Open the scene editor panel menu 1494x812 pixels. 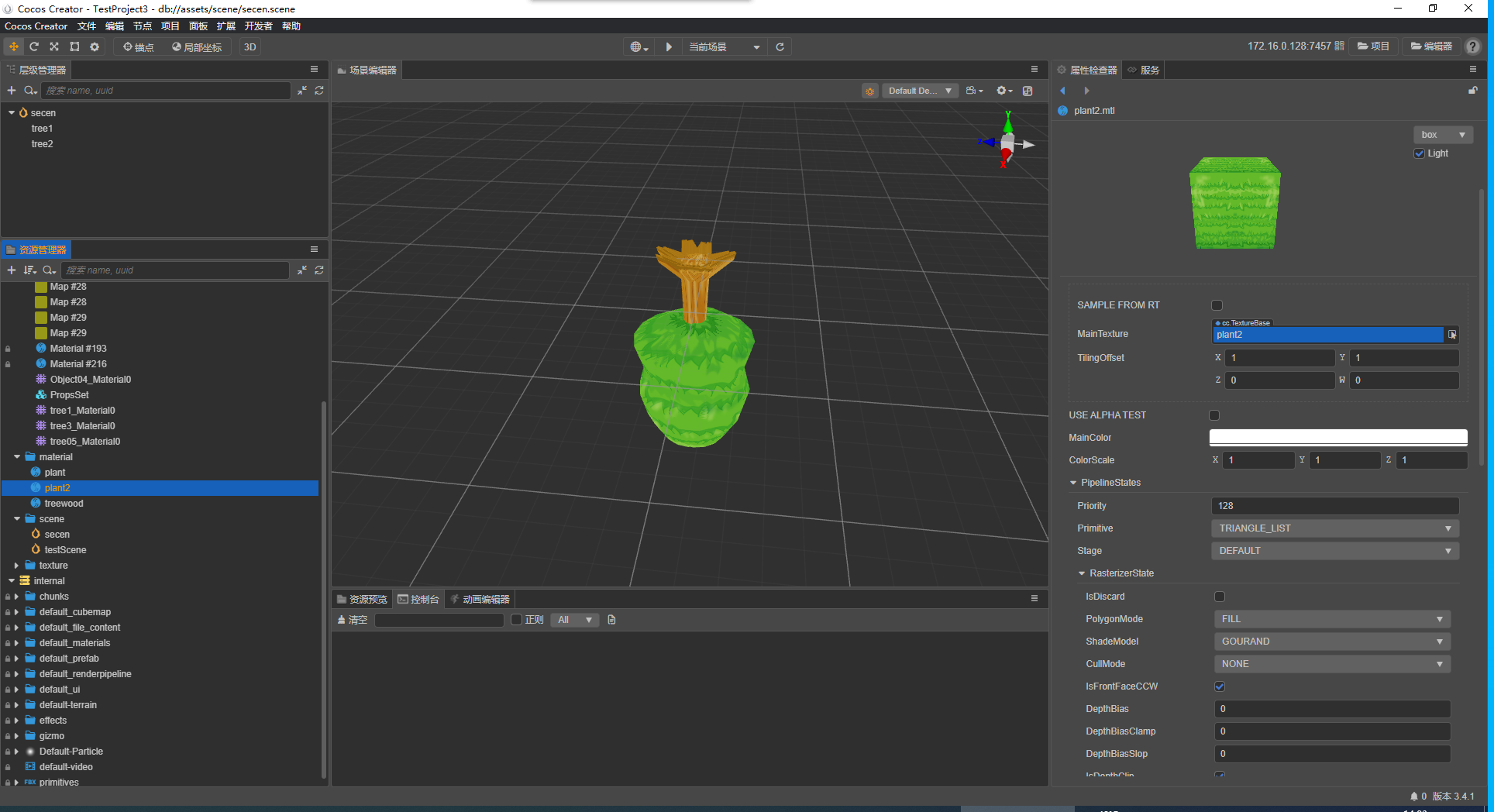[1034, 70]
